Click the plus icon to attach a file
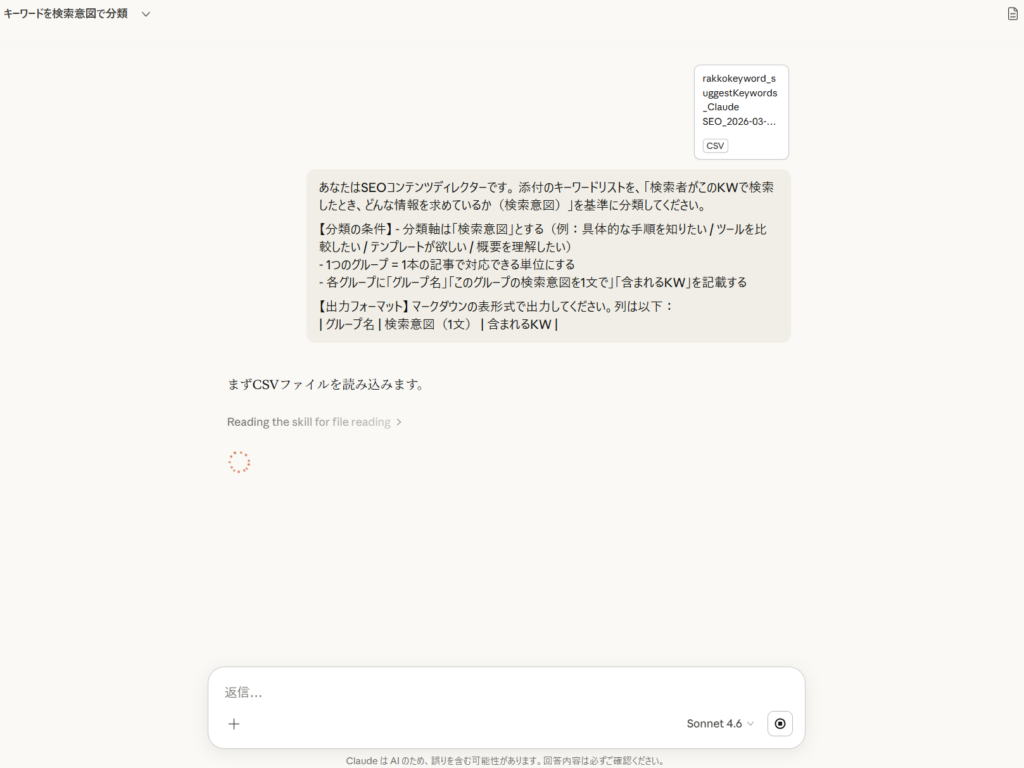Screen dimensions: 1024x768 (x=233, y=723)
